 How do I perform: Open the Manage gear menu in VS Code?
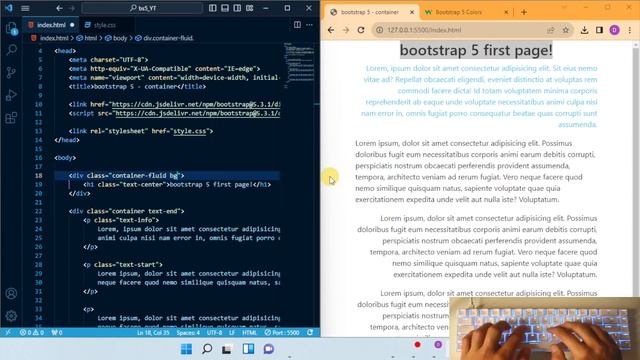tap(11, 316)
